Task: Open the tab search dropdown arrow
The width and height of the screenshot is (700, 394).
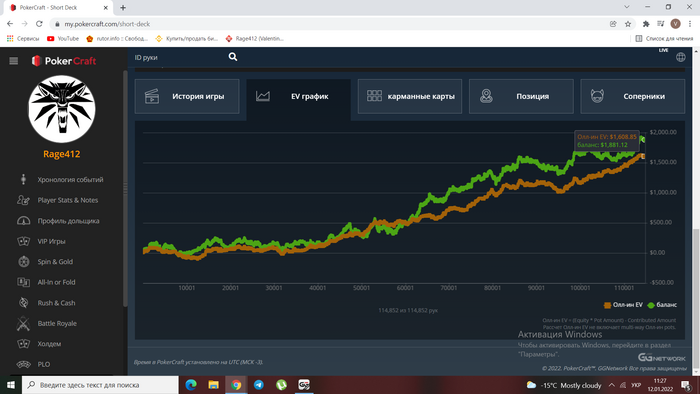Action: pyautogui.click(x=627, y=7)
